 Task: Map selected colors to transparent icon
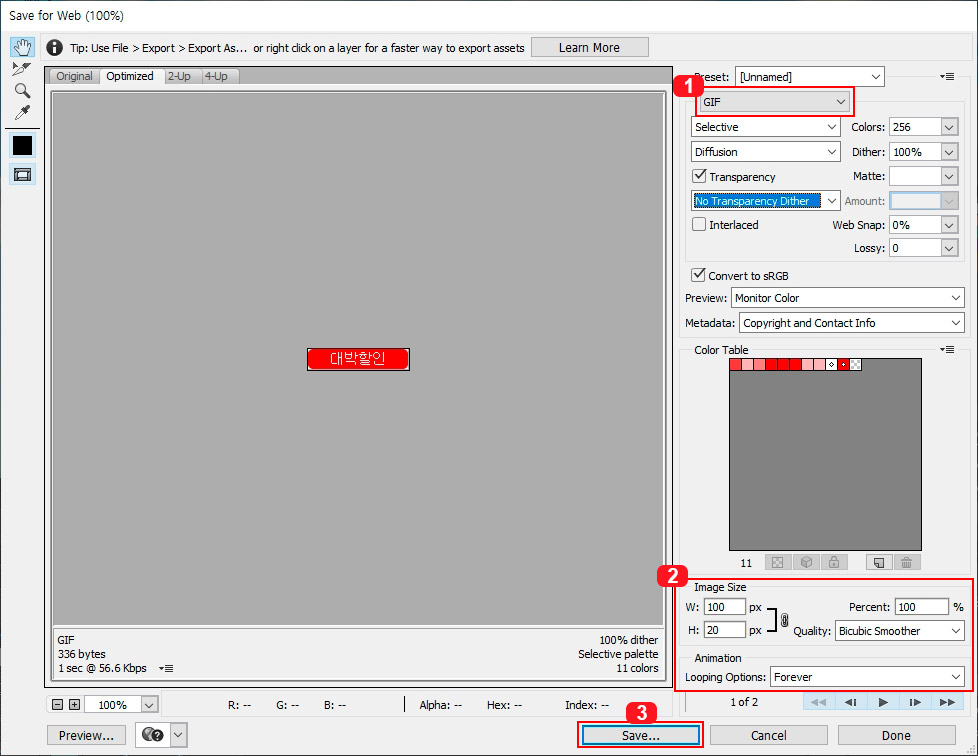[777, 563]
